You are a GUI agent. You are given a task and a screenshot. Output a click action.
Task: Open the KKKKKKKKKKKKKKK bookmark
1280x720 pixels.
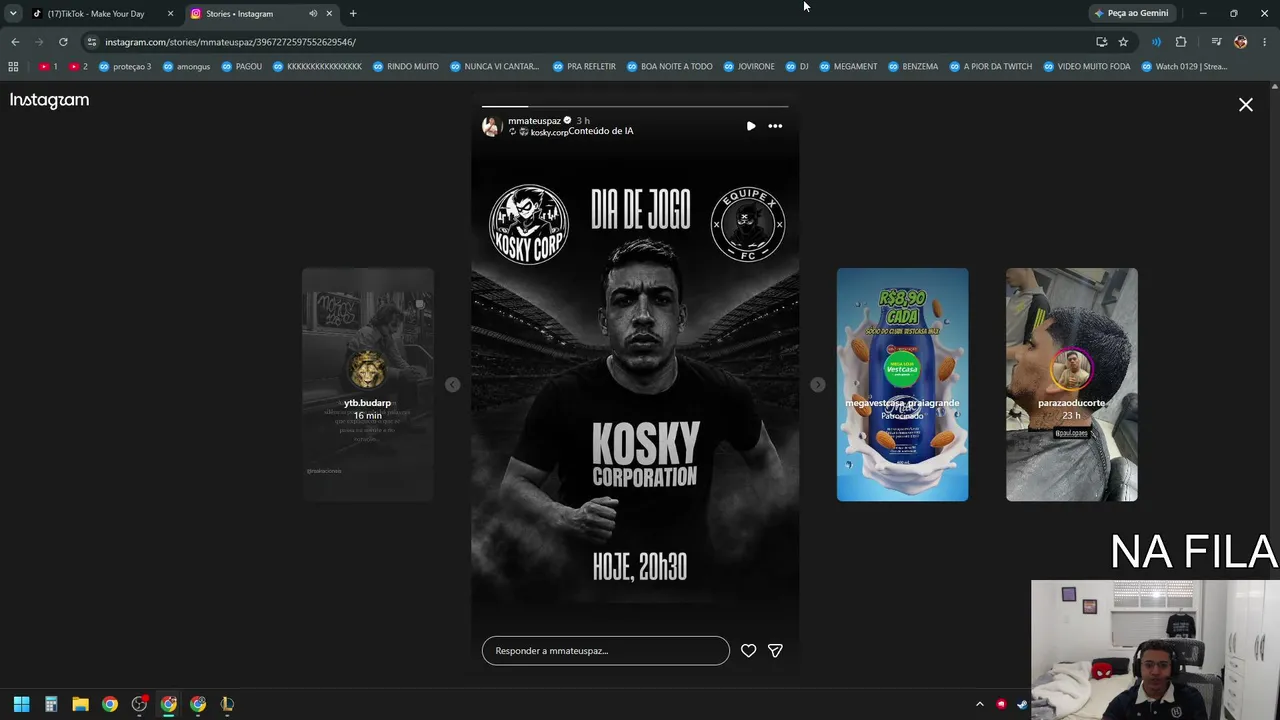point(318,67)
